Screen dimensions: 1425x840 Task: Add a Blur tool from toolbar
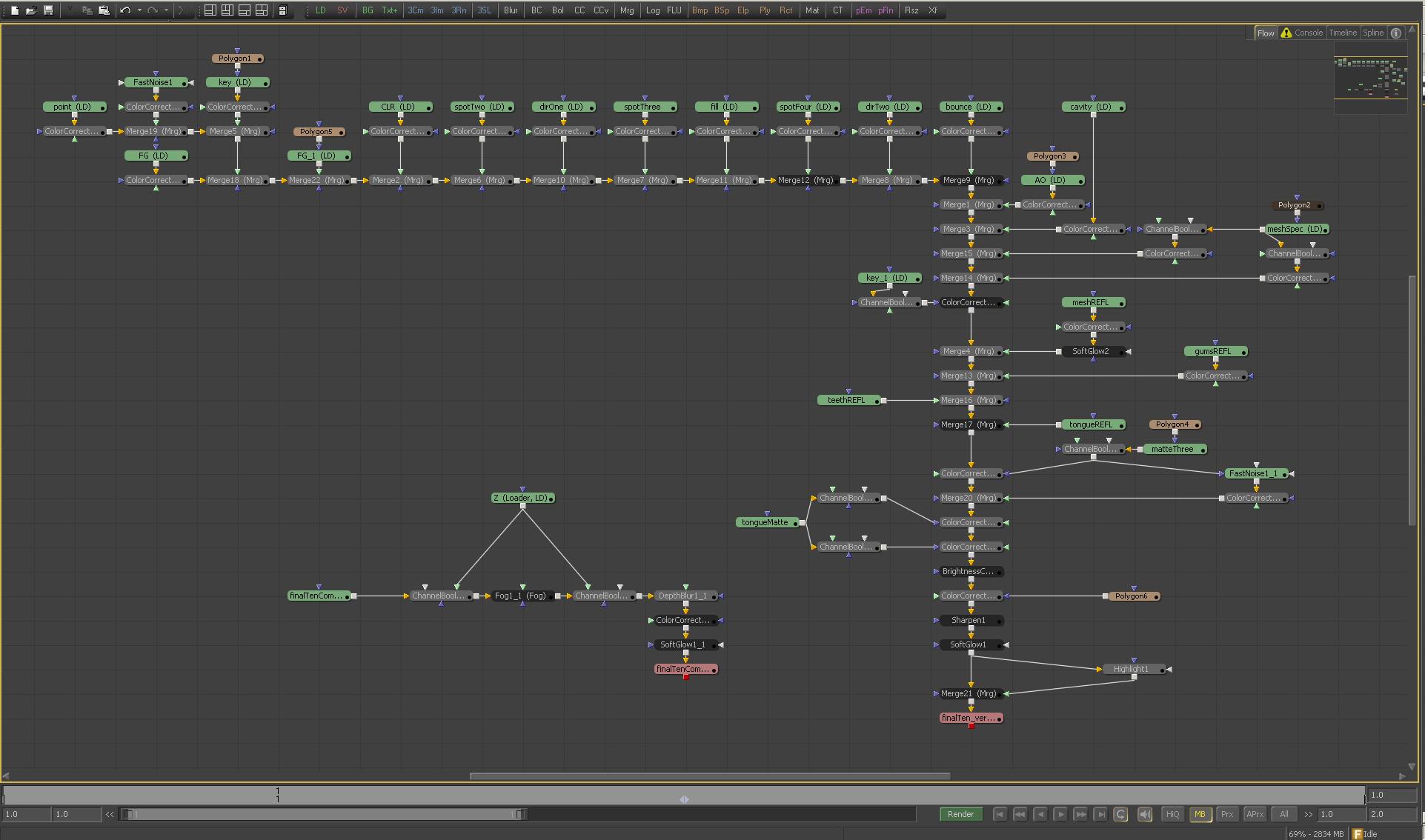pyautogui.click(x=511, y=10)
